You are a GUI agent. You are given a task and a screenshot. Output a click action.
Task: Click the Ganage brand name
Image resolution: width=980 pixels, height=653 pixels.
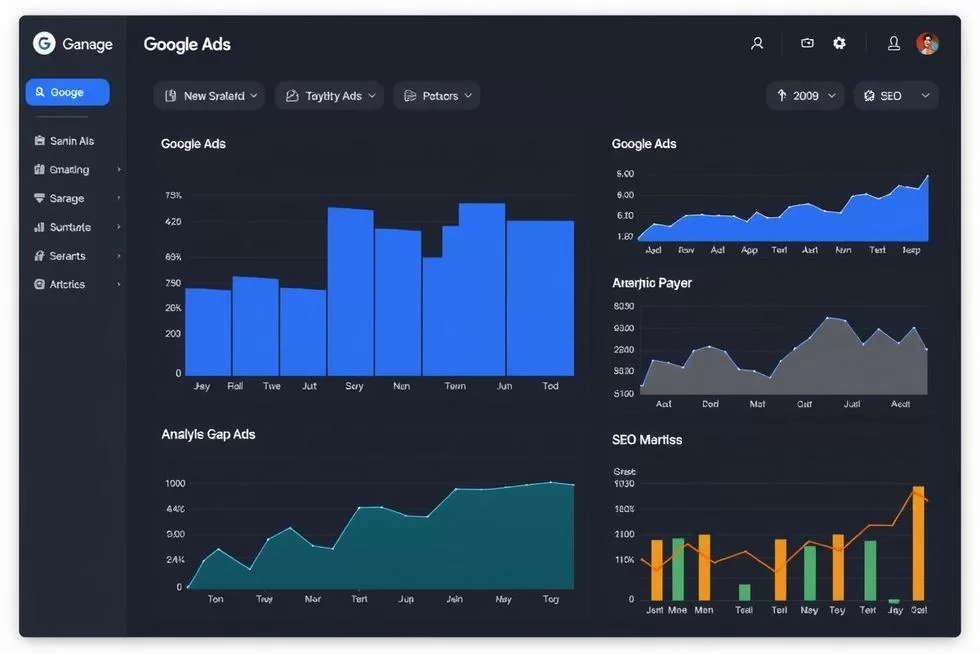(x=88, y=44)
